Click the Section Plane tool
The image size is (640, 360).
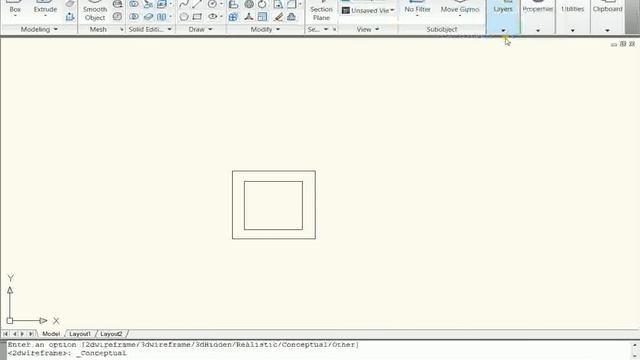tap(321, 11)
